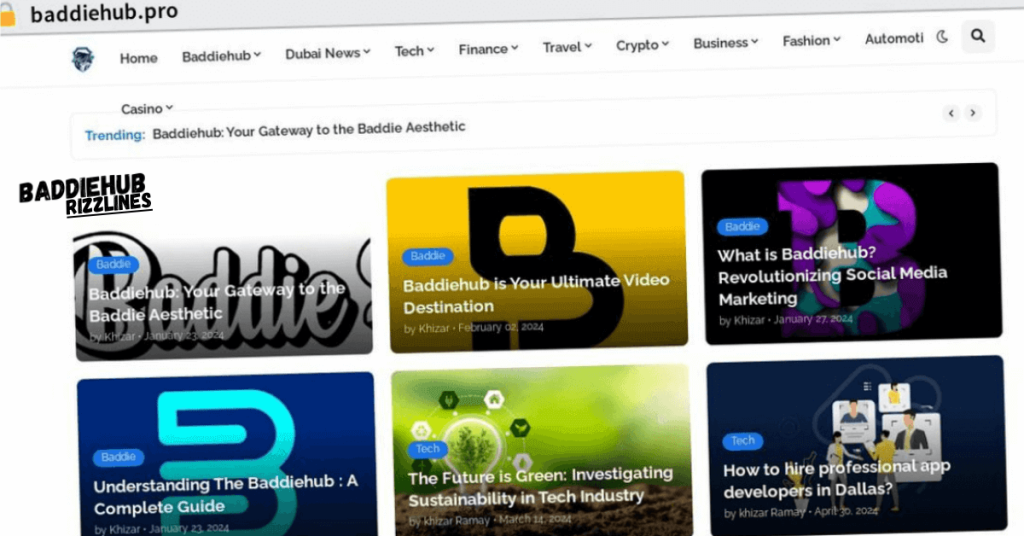Click Baddie tag on Ultimate Video Destination card
Viewport: 1024px width, 536px height.
coord(428,256)
